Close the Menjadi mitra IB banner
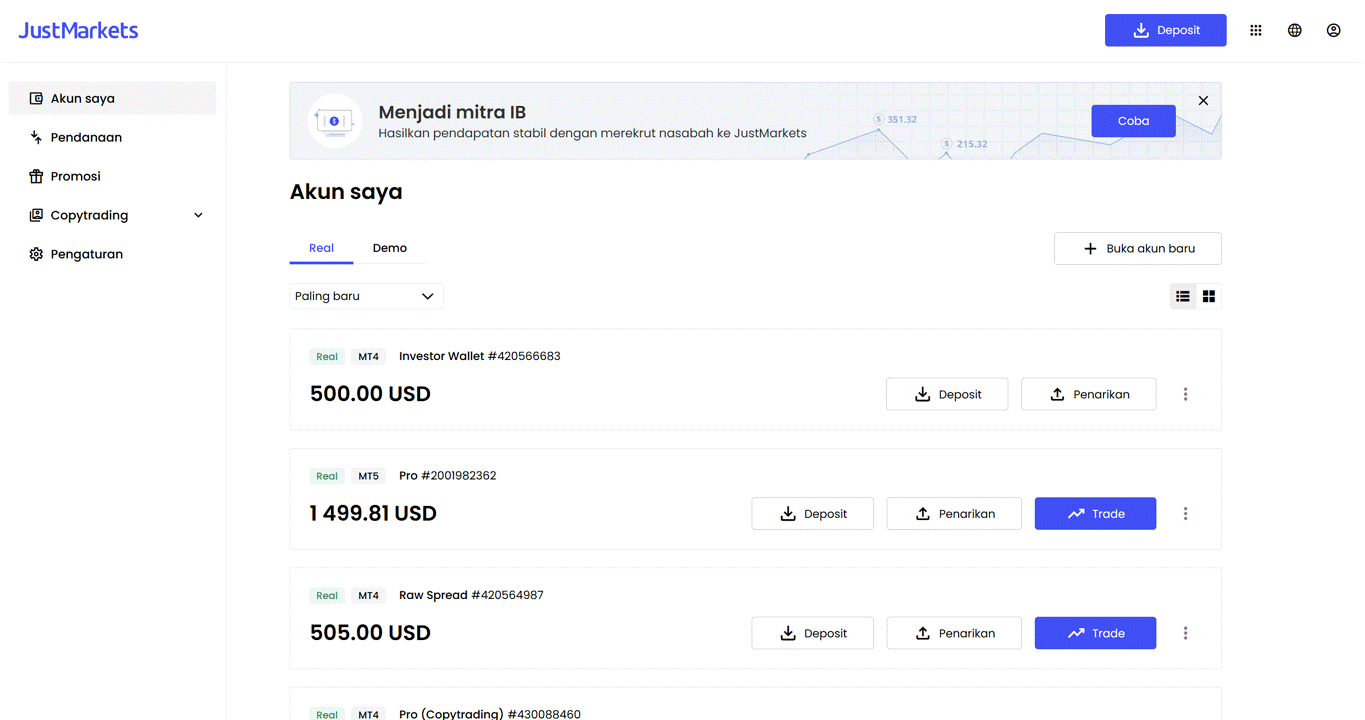 [x=1203, y=100]
